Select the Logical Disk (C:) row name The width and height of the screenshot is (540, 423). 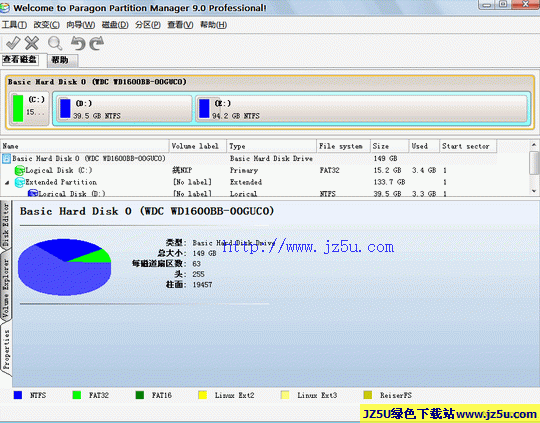pyautogui.click(x=59, y=170)
